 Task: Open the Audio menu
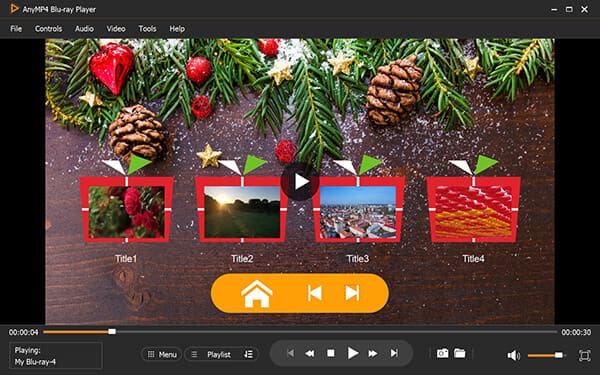tap(84, 29)
